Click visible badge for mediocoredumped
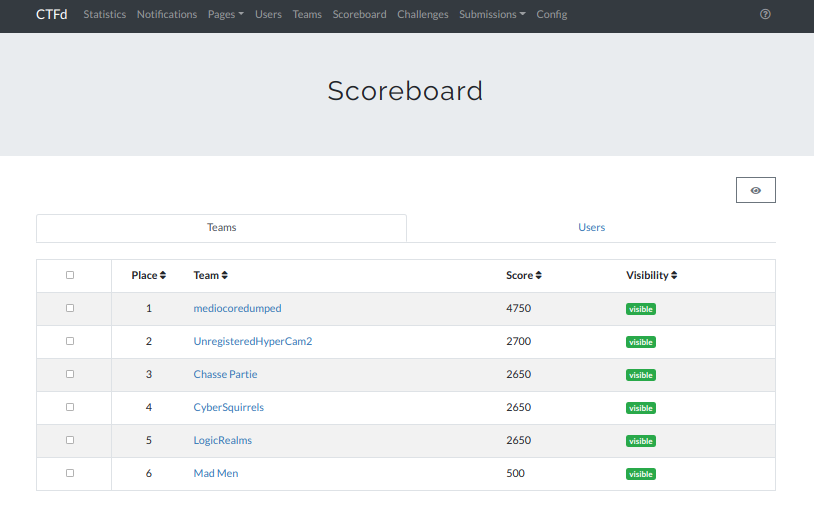The width and height of the screenshot is (814, 516). [x=641, y=309]
